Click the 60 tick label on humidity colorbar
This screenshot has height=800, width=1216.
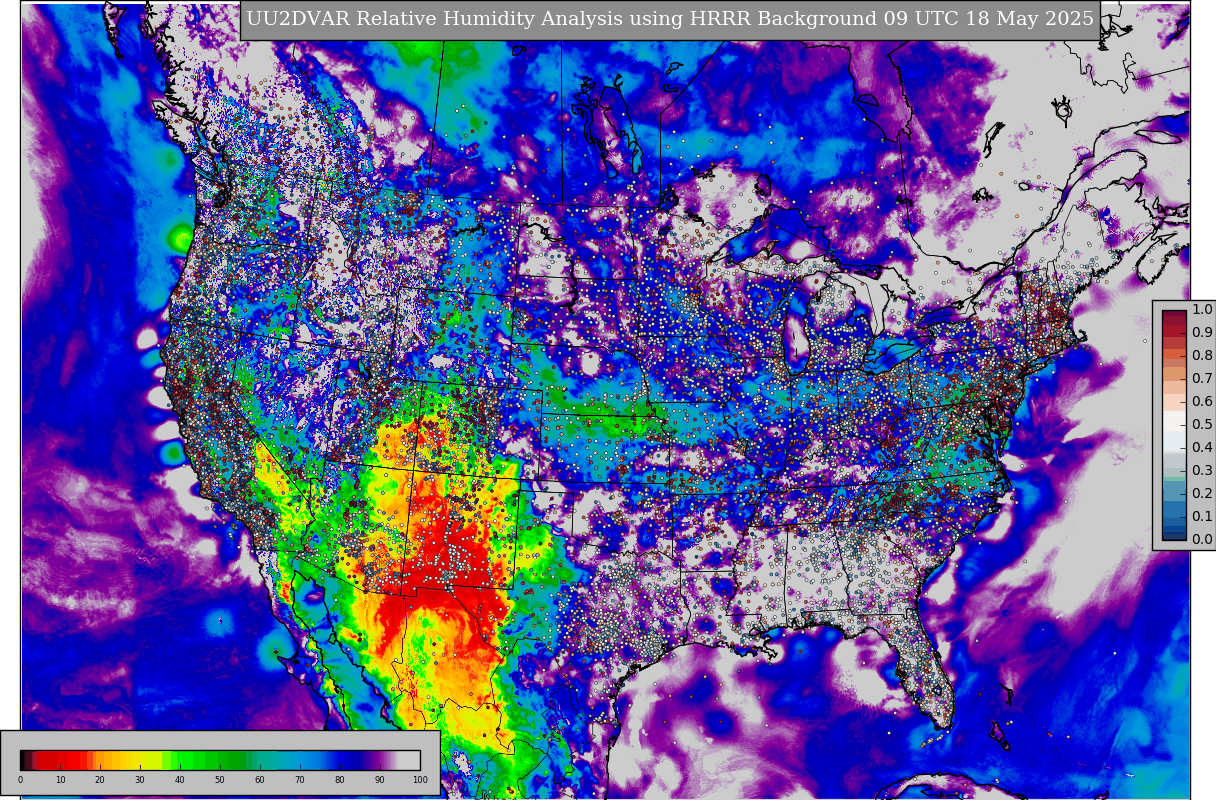pos(260,780)
